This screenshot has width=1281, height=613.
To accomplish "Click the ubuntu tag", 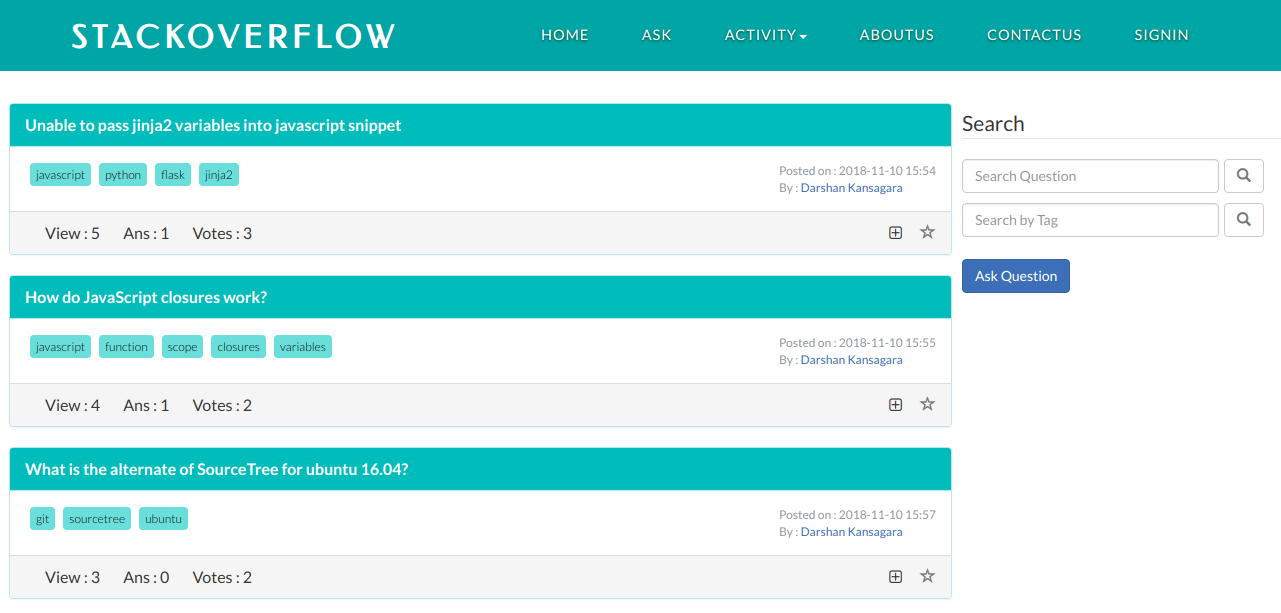I will tap(163, 519).
